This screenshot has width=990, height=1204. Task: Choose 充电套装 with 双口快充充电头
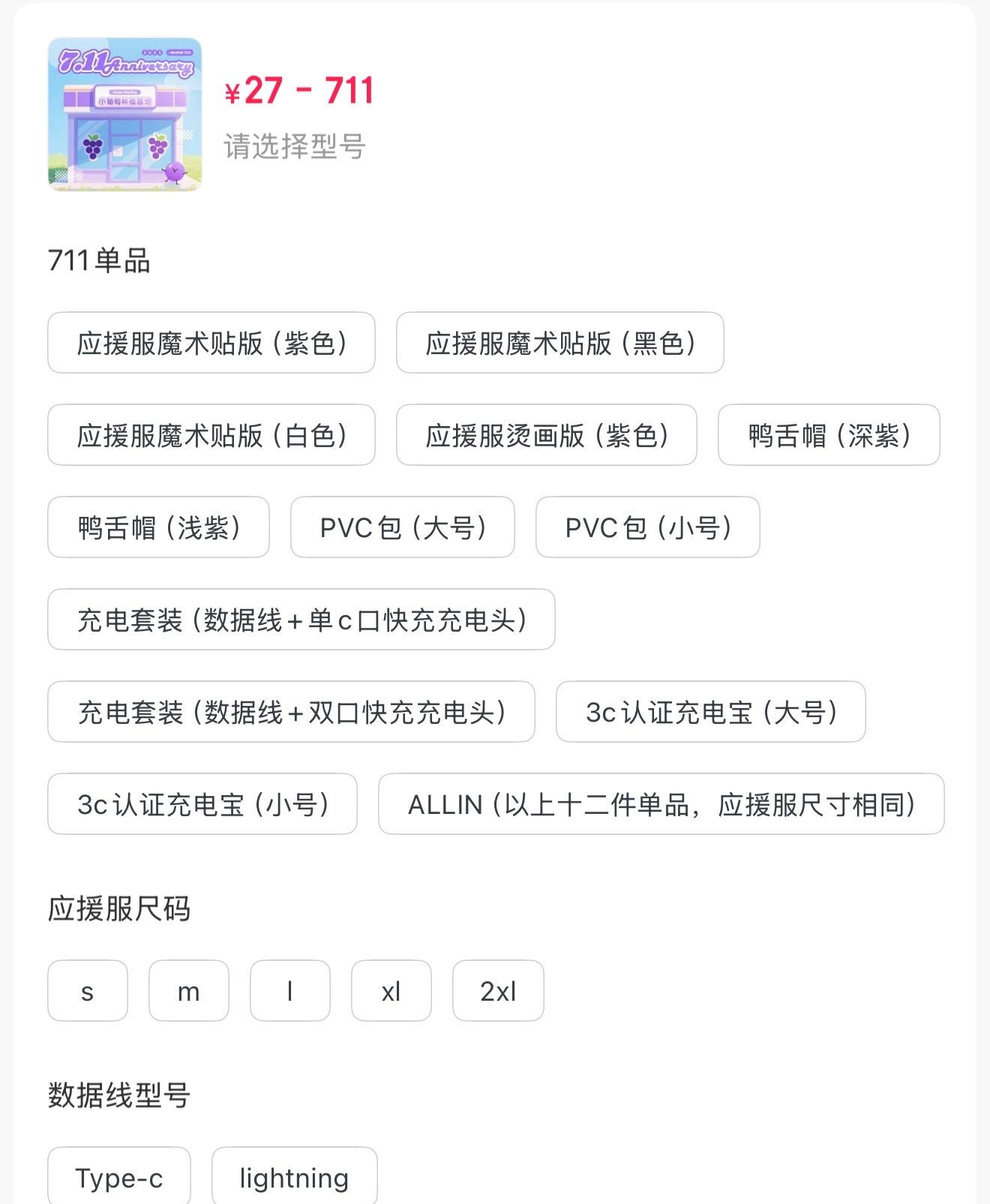tap(291, 712)
